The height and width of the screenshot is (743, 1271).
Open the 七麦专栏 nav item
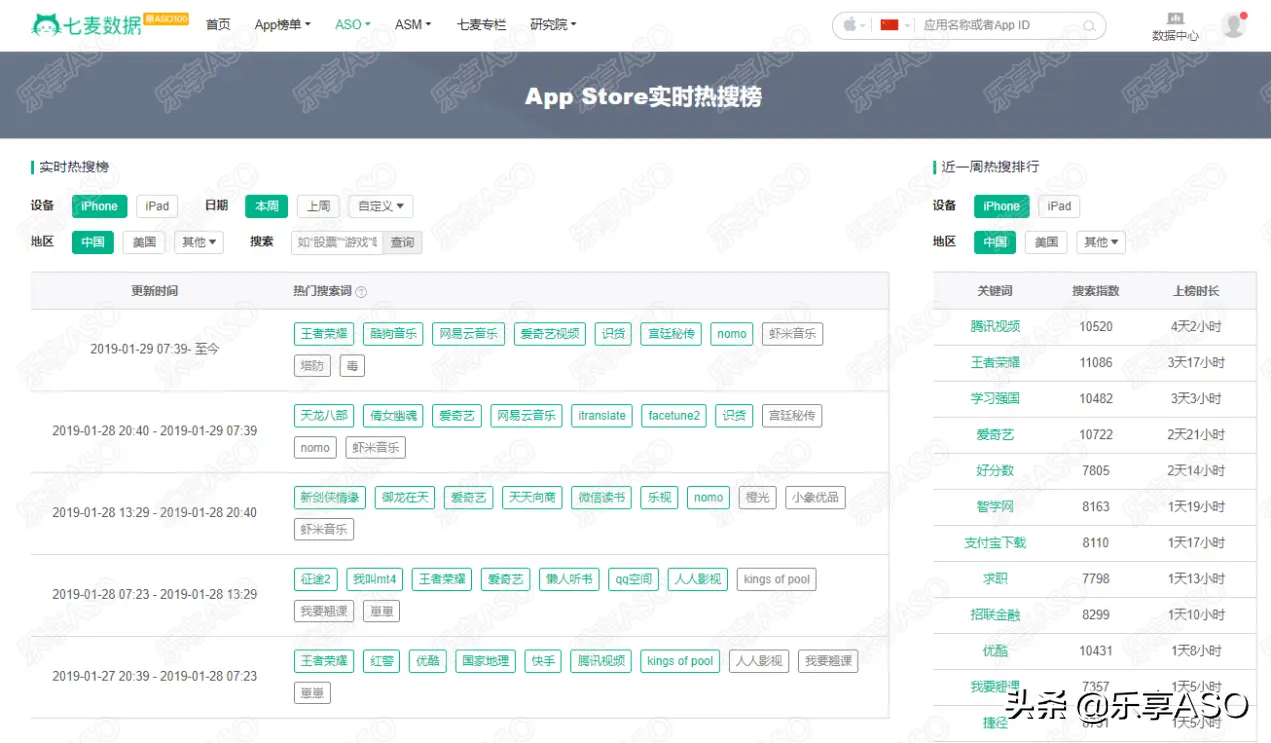(481, 25)
